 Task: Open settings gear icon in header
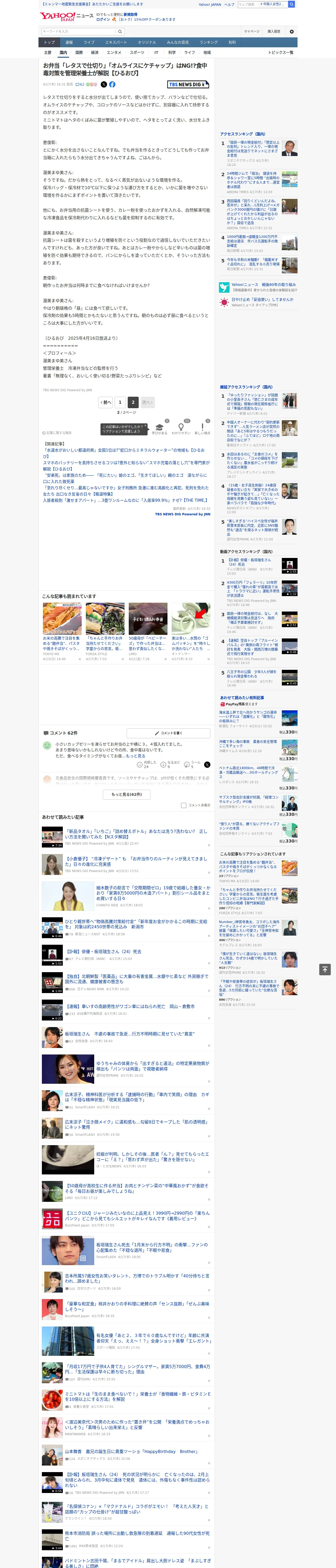pyautogui.click(x=292, y=32)
